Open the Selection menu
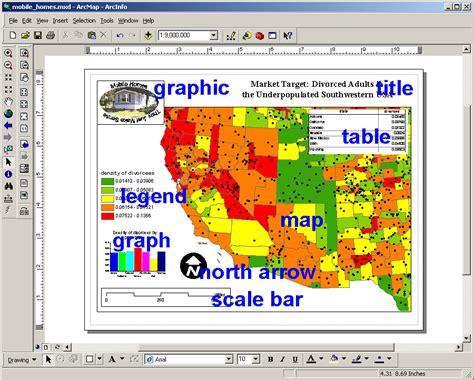 click(84, 21)
